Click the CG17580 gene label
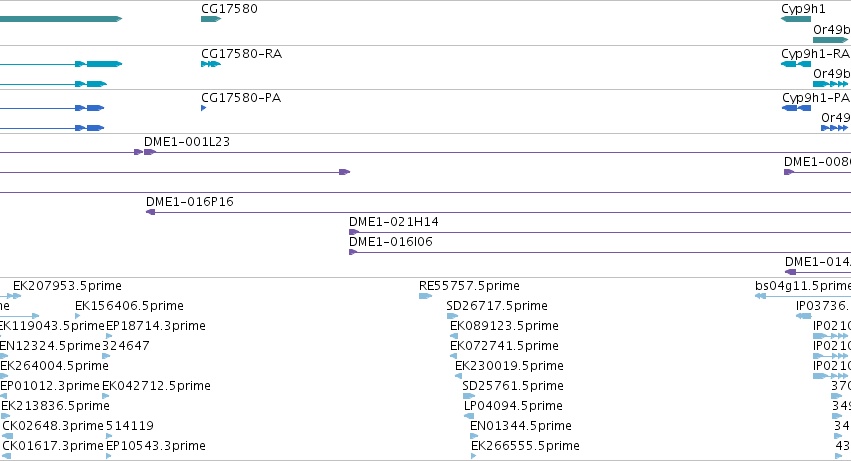The width and height of the screenshot is (851, 461). (229, 9)
